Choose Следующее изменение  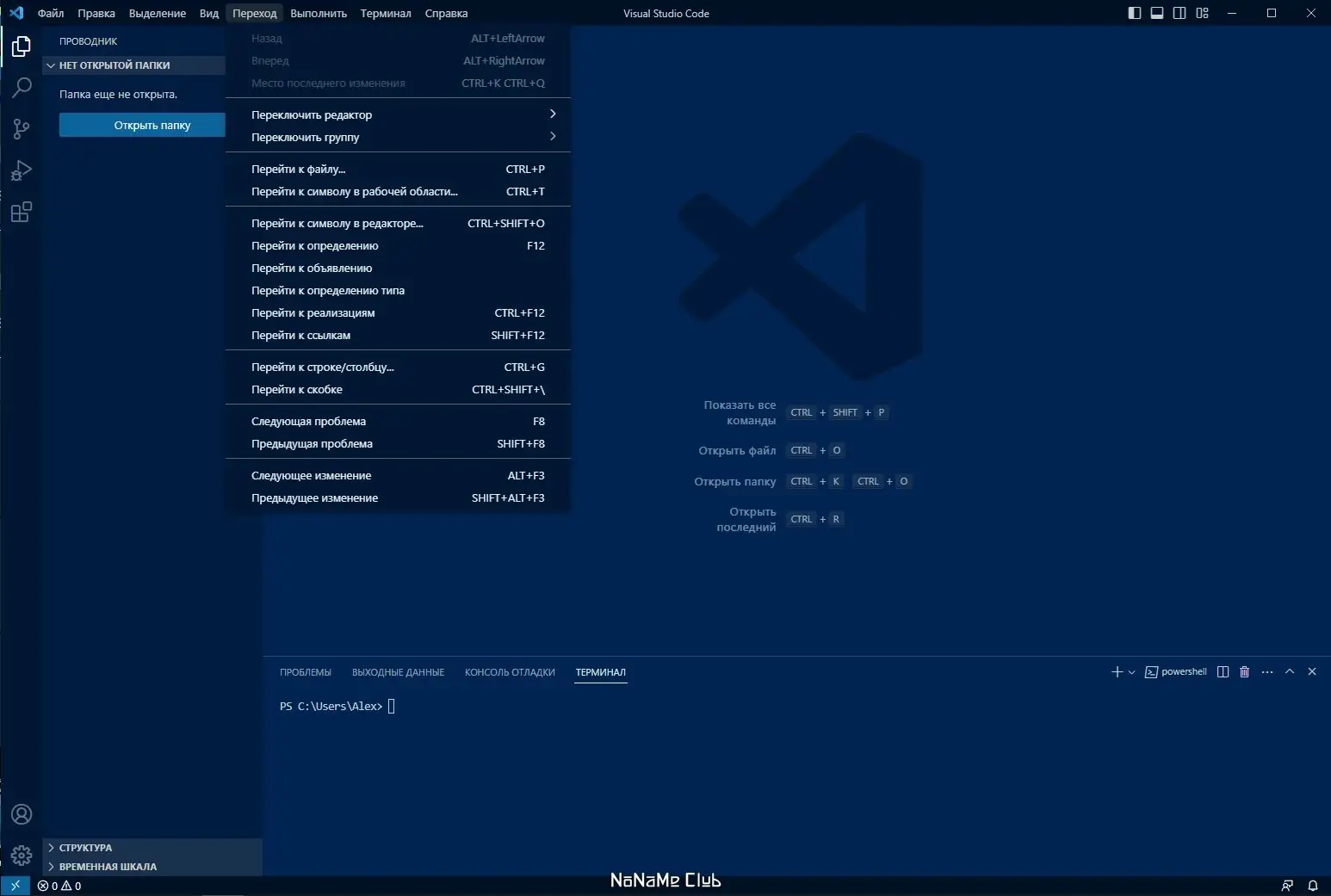[398, 475]
